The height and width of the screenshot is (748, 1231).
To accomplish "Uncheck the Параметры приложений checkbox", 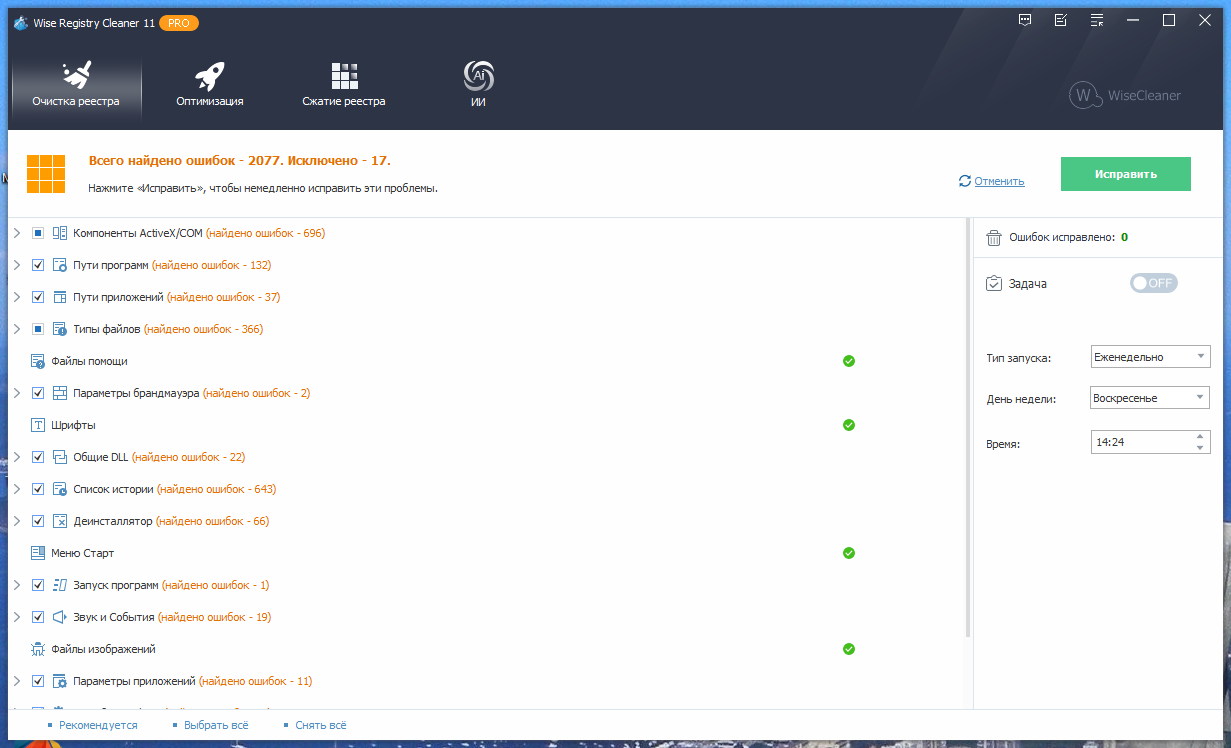I will (38, 681).
